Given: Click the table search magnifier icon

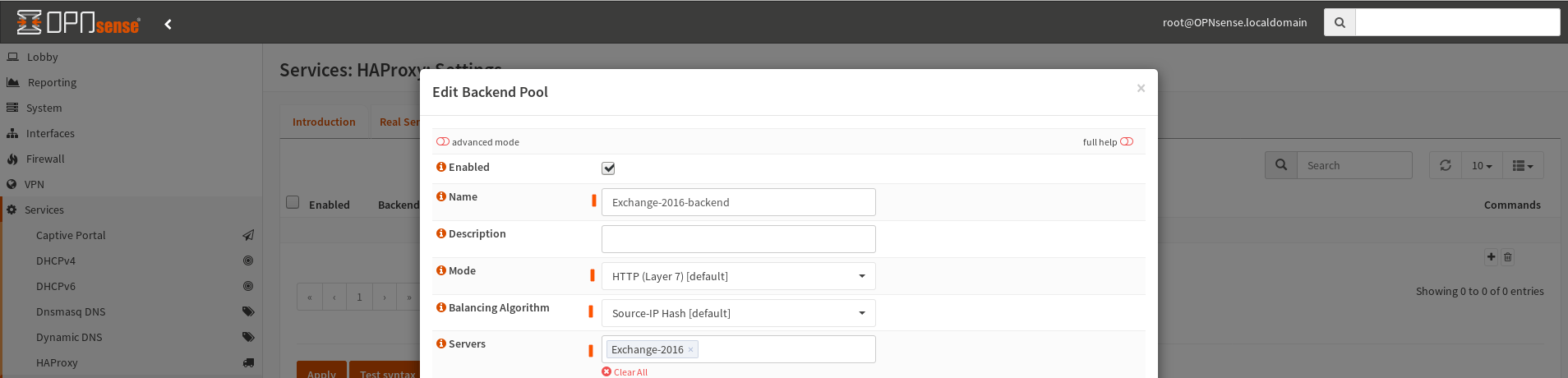Looking at the screenshot, I should click(x=1281, y=165).
